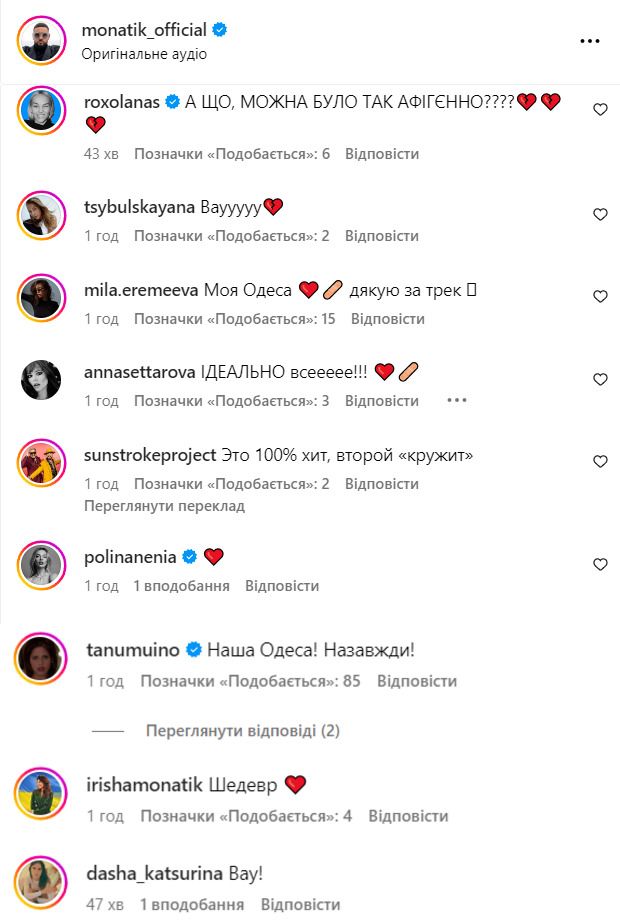The width and height of the screenshot is (620, 922).
Task: Open the three-dot post options menu
Action: [x=589, y=41]
